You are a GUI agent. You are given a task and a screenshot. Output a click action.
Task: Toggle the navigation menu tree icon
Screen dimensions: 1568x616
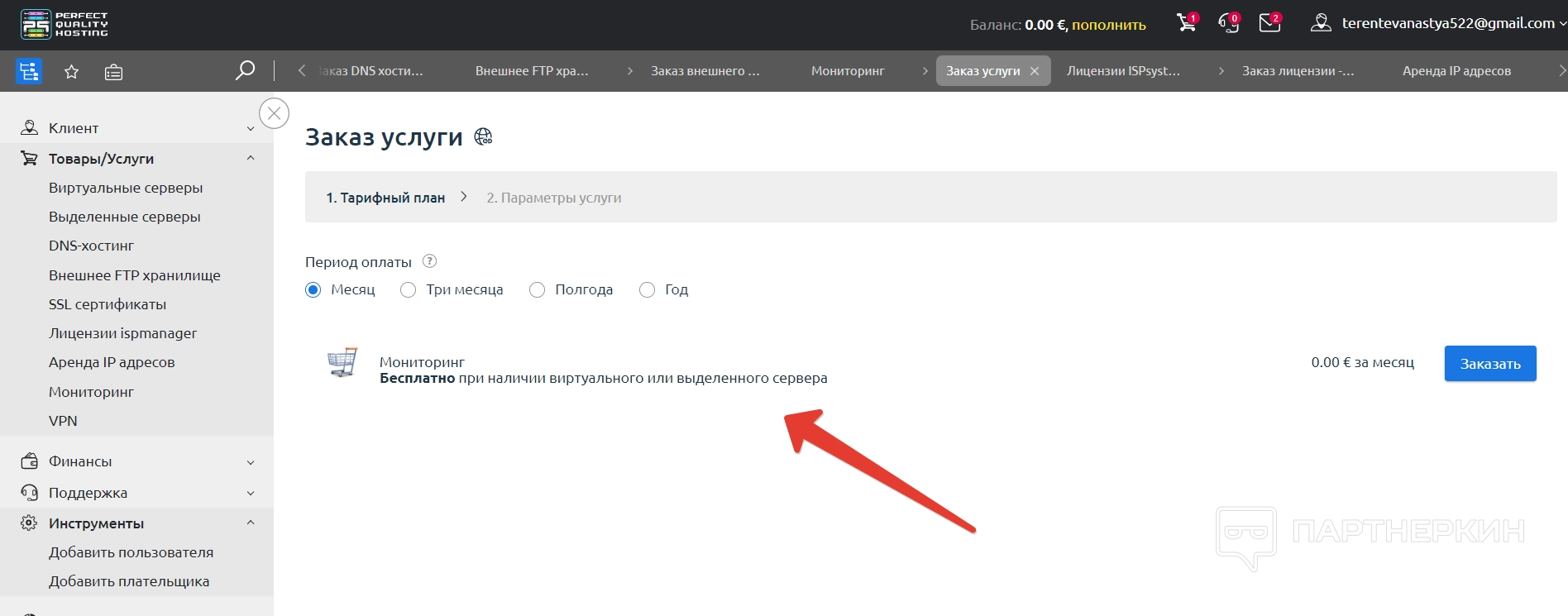(29, 71)
